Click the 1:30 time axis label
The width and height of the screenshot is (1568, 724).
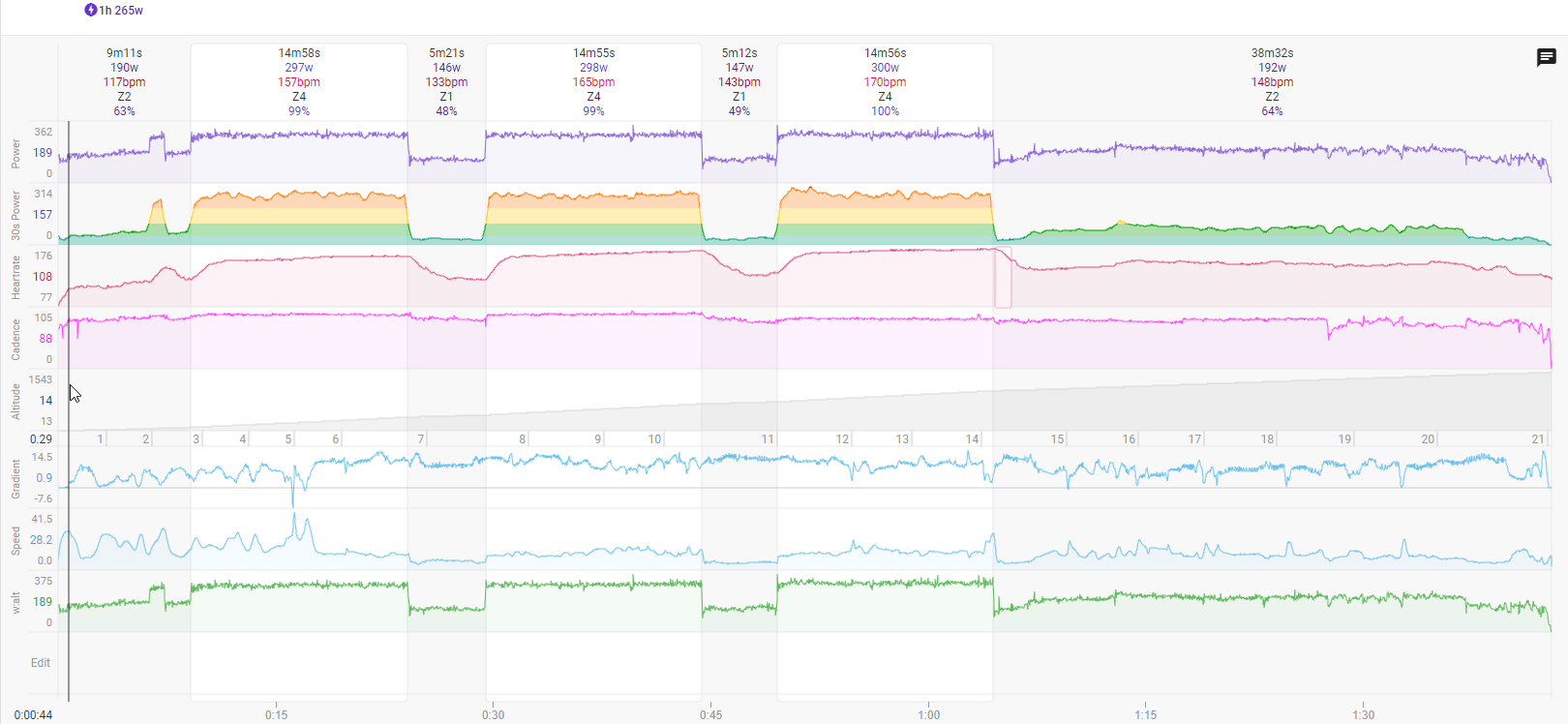1363,715
